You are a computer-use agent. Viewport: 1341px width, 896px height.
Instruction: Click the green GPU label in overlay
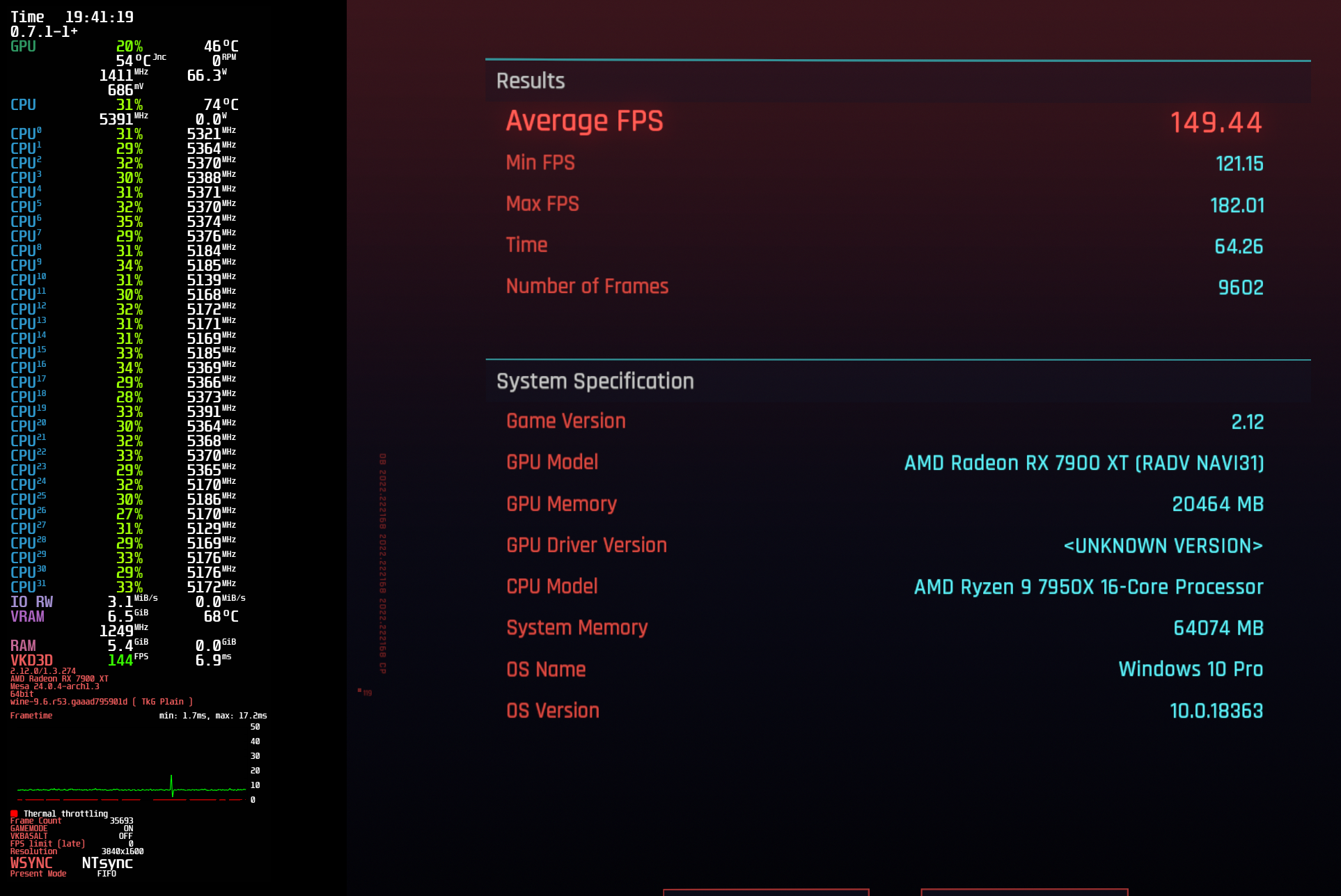click(x=23, y=47)
